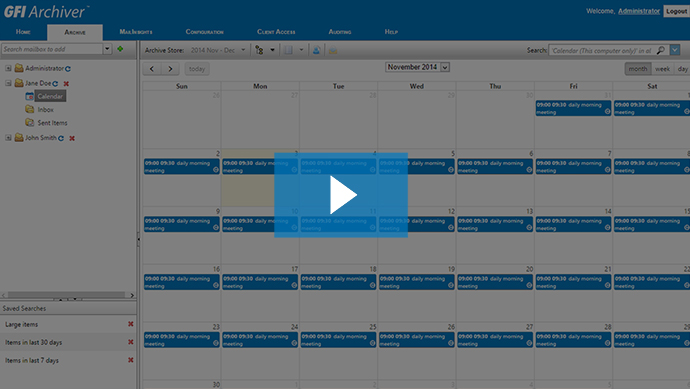Screen dimensions: 690x389
Task: Go to the next month
Action: click(x=170, y=69)
